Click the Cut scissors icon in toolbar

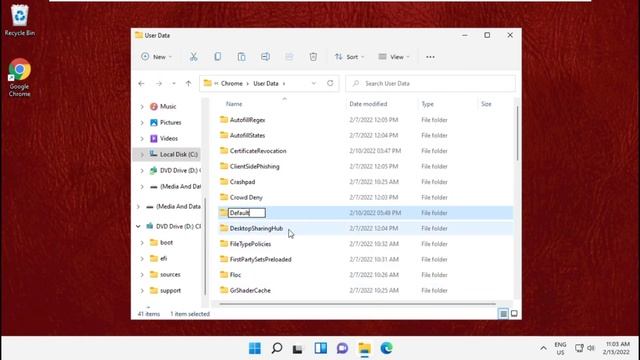[193, 57]
